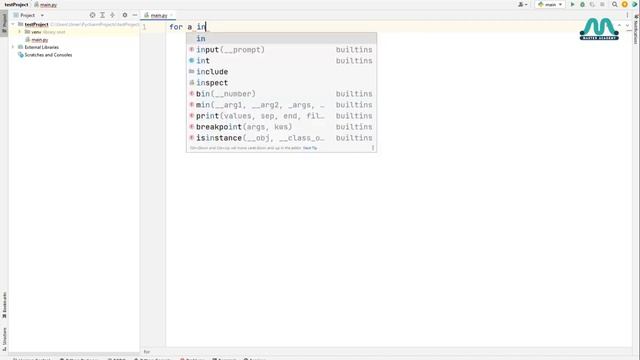This screenshot has height=360, width=640.
Task: Click the orange IDE updates icon
Action: pyautogui.click(x=624, y=4)
